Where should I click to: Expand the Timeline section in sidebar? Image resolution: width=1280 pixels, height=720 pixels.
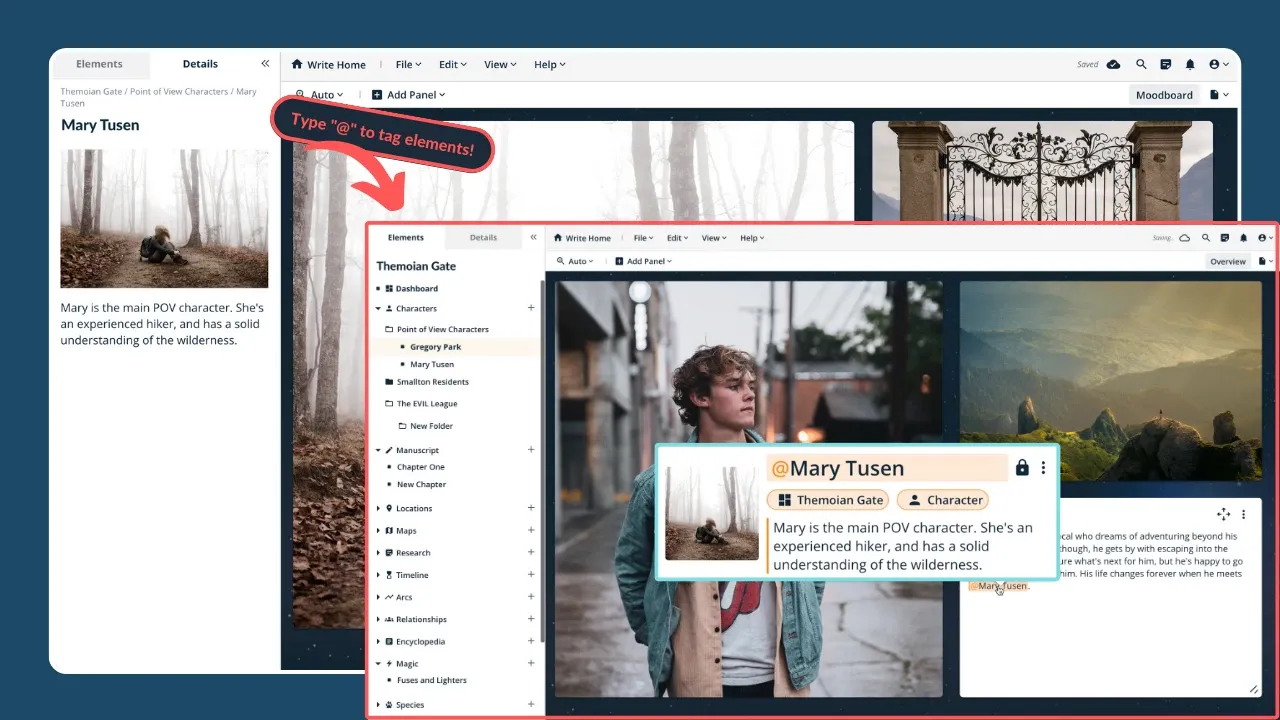(378, 575)
